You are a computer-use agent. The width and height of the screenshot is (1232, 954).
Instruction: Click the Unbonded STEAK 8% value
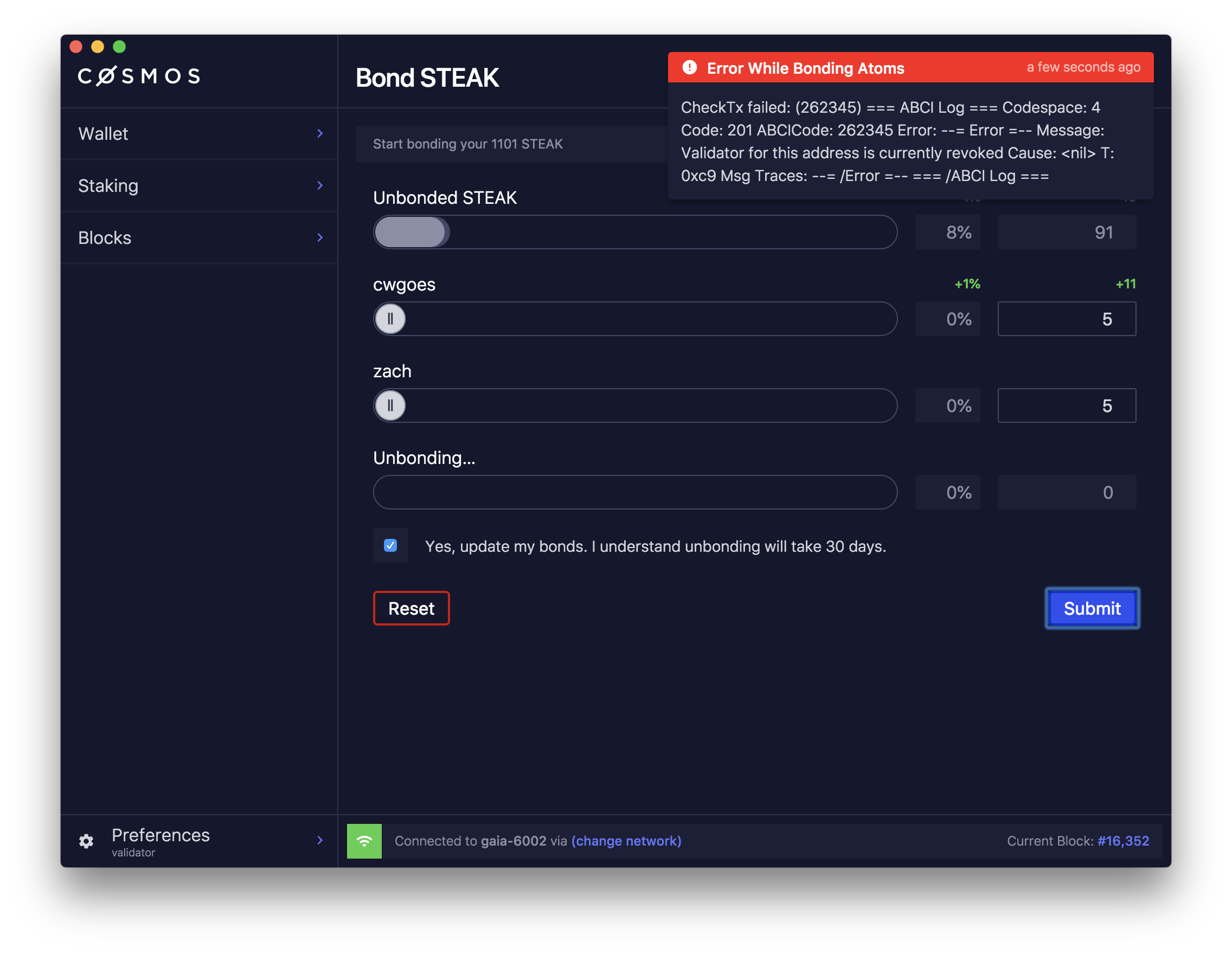[x=948, y=233]
